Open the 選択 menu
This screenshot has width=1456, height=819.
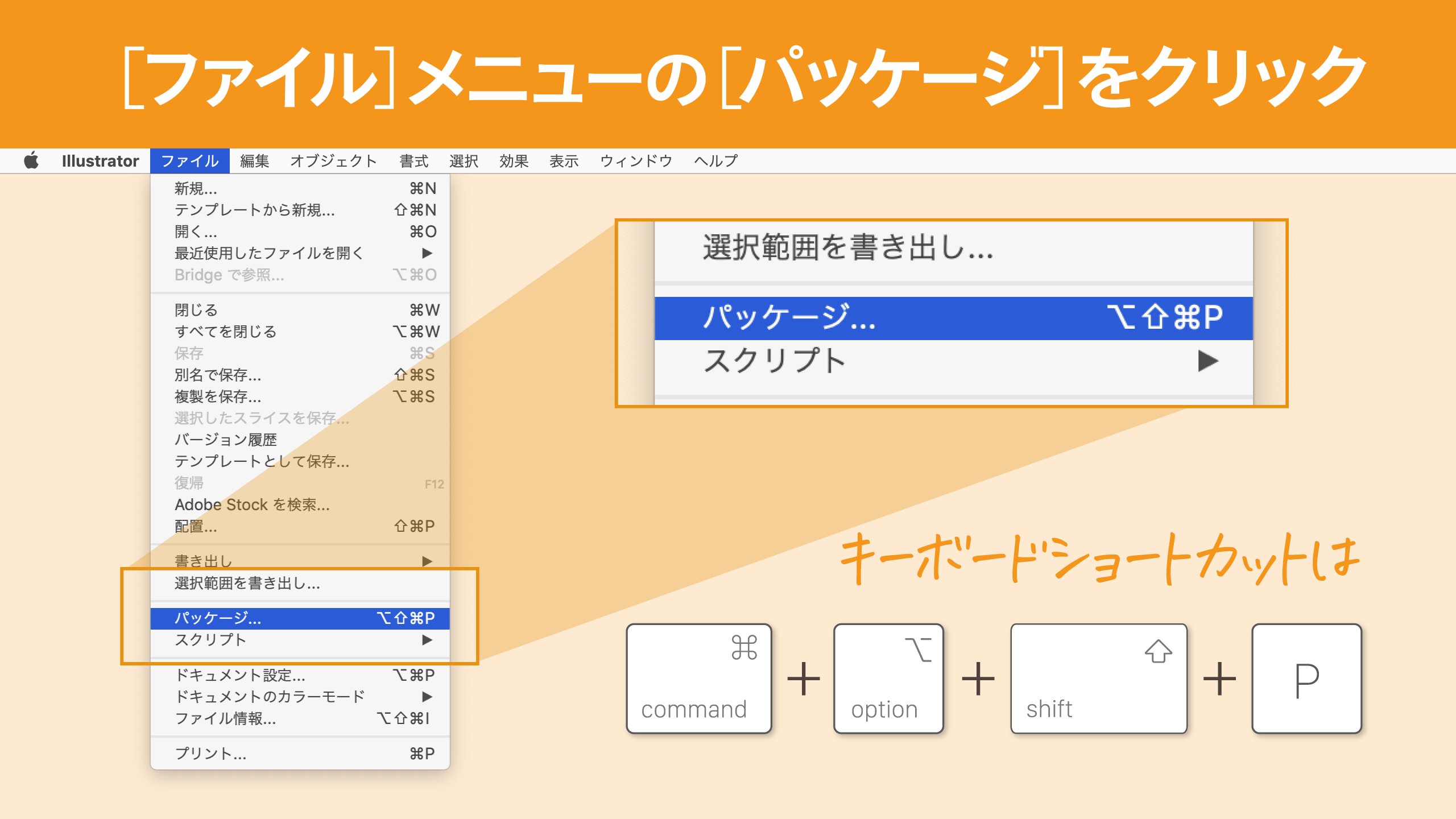(464, 161)
